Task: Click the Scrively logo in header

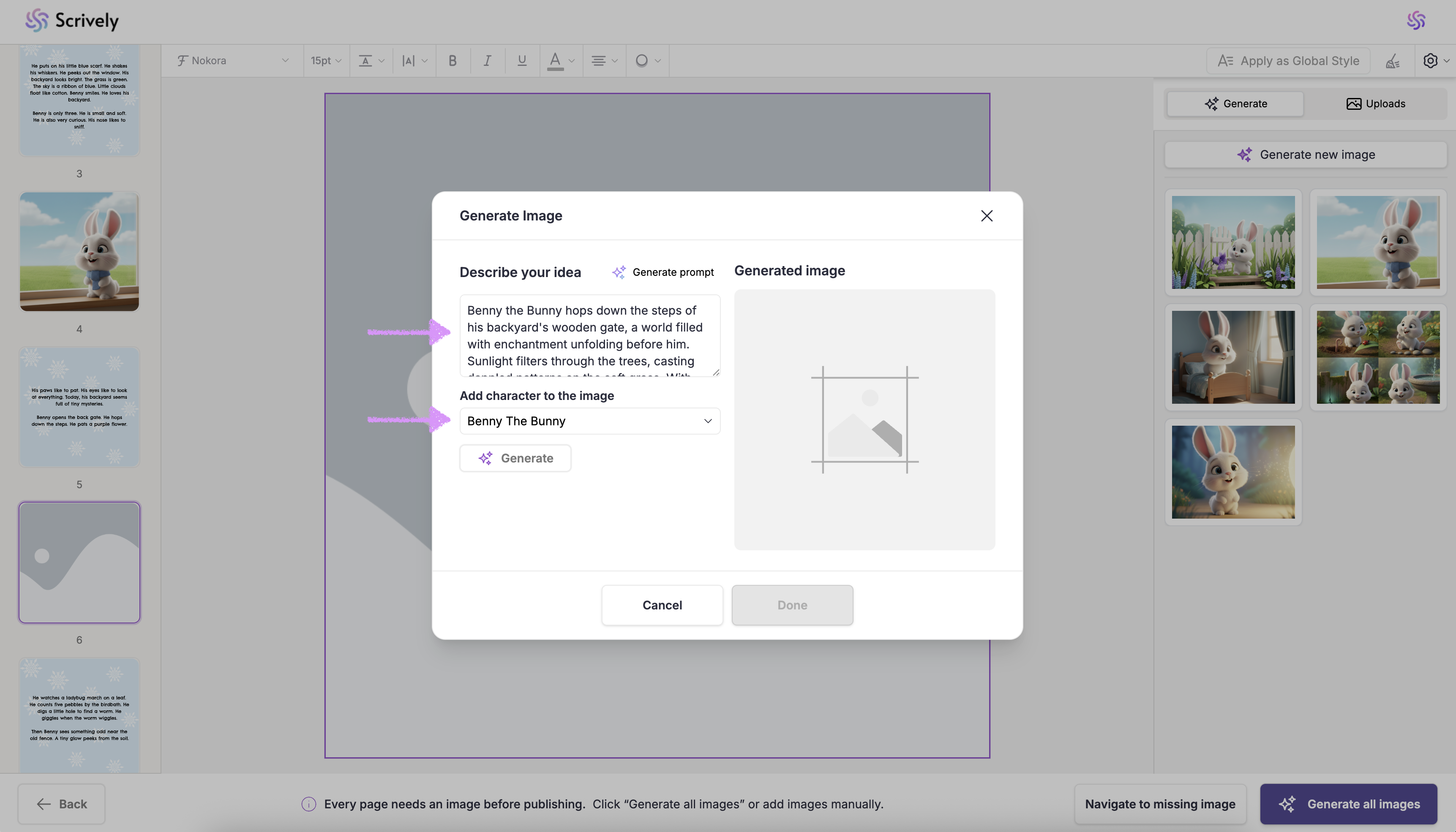Action: pos(72,21)
